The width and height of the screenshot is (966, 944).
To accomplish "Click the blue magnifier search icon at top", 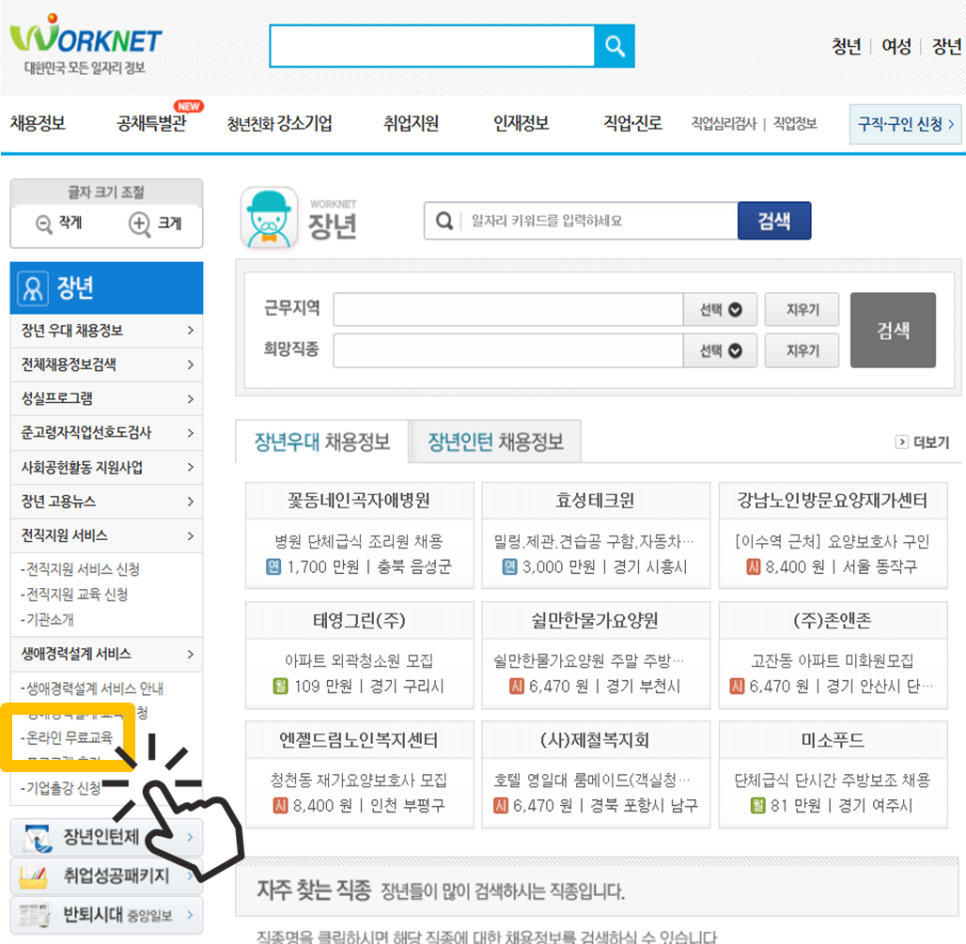I will pos(614,46).
